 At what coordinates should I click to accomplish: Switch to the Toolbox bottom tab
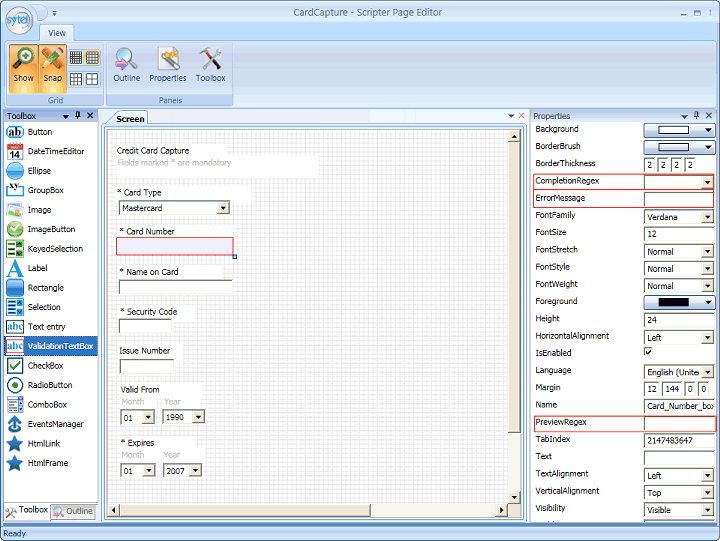pos(27,510)
